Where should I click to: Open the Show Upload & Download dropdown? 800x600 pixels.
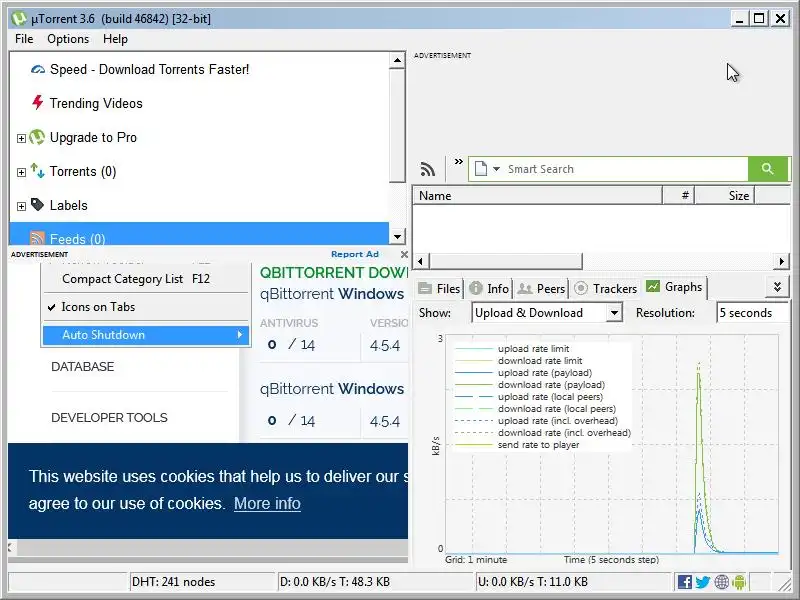tap(615, 313)
